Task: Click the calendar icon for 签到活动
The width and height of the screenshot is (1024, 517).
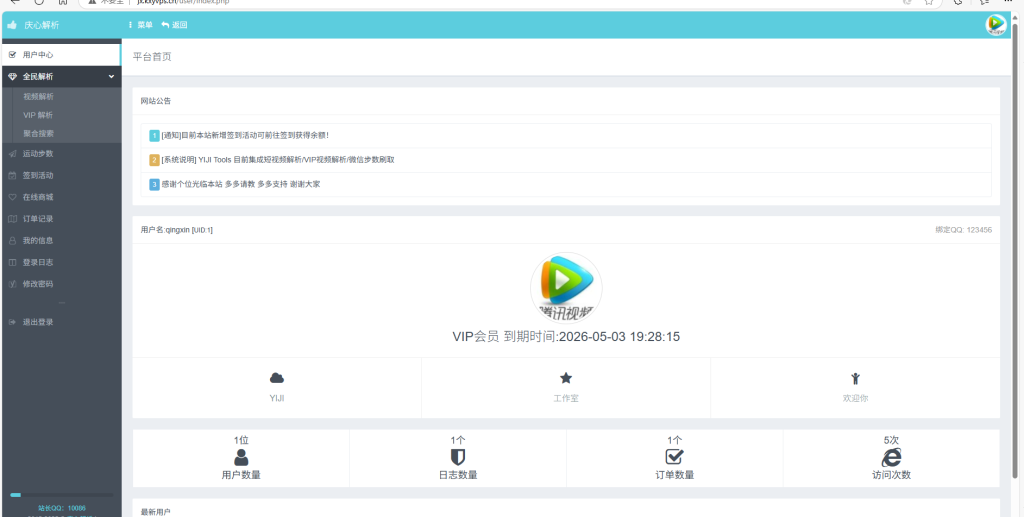Action: [12, 176]
